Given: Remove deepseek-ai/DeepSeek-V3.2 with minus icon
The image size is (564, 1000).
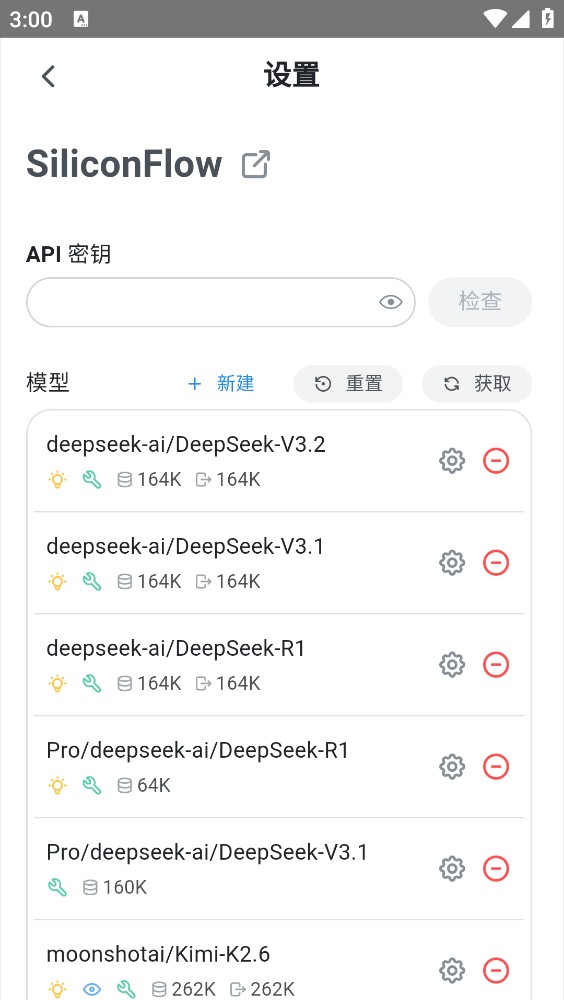Looking at the screenshot, I should click(496, 460).
